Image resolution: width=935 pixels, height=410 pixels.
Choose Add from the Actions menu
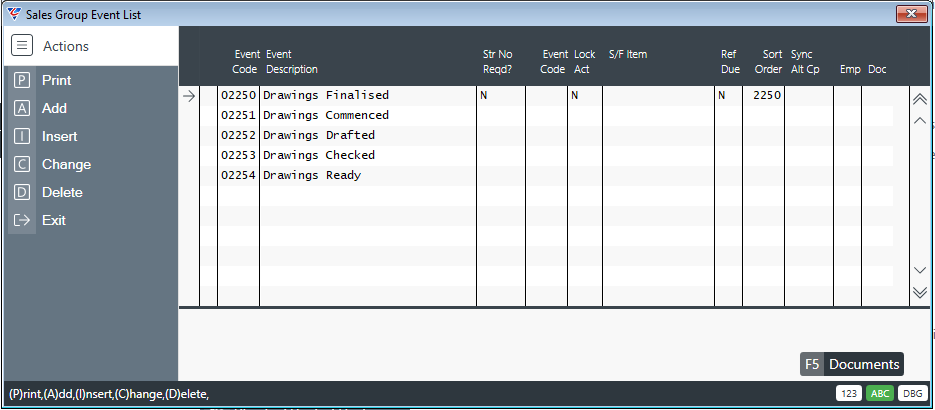click(54, 108)
